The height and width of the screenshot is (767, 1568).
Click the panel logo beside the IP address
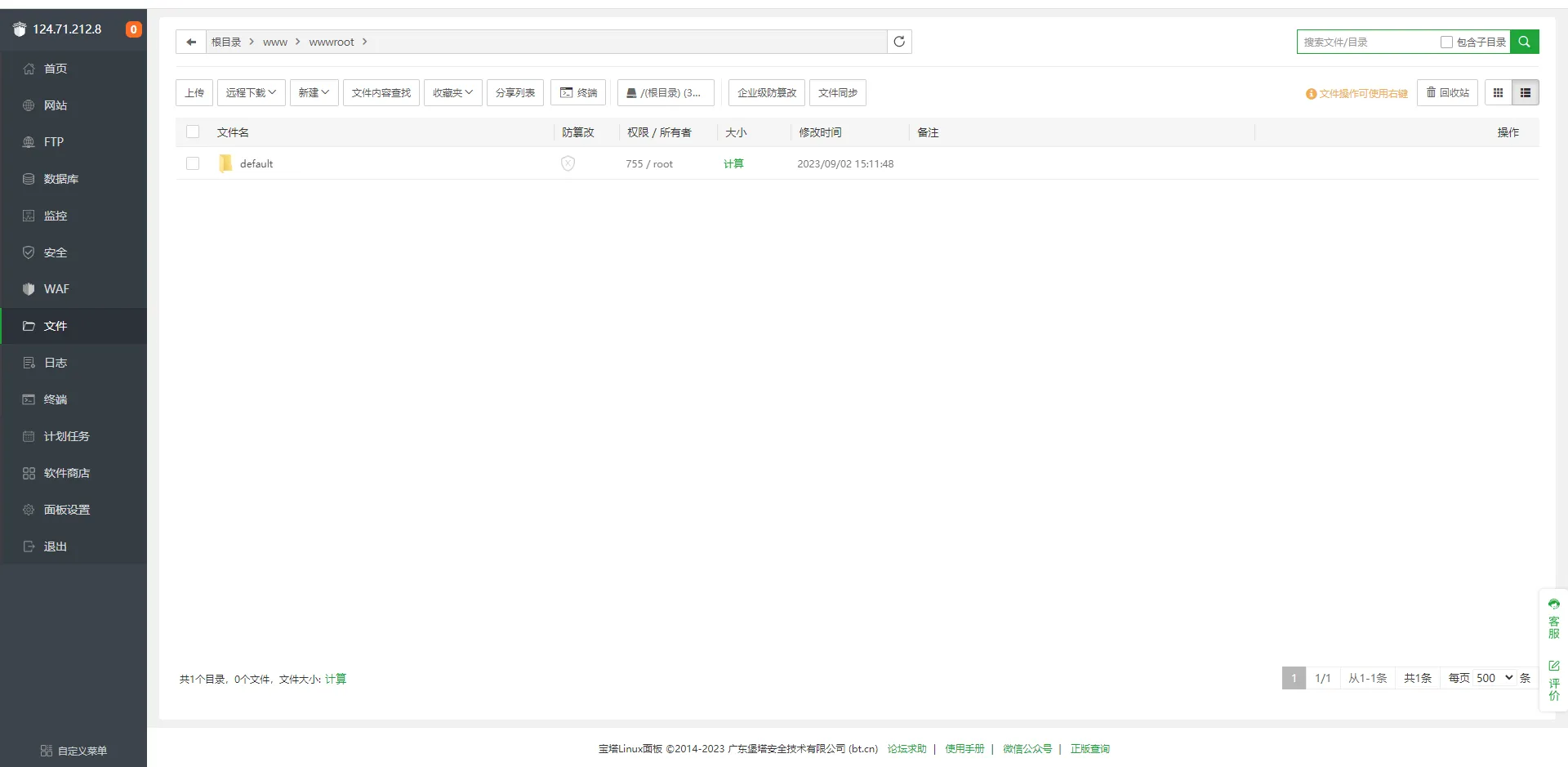tap(20, 29)
